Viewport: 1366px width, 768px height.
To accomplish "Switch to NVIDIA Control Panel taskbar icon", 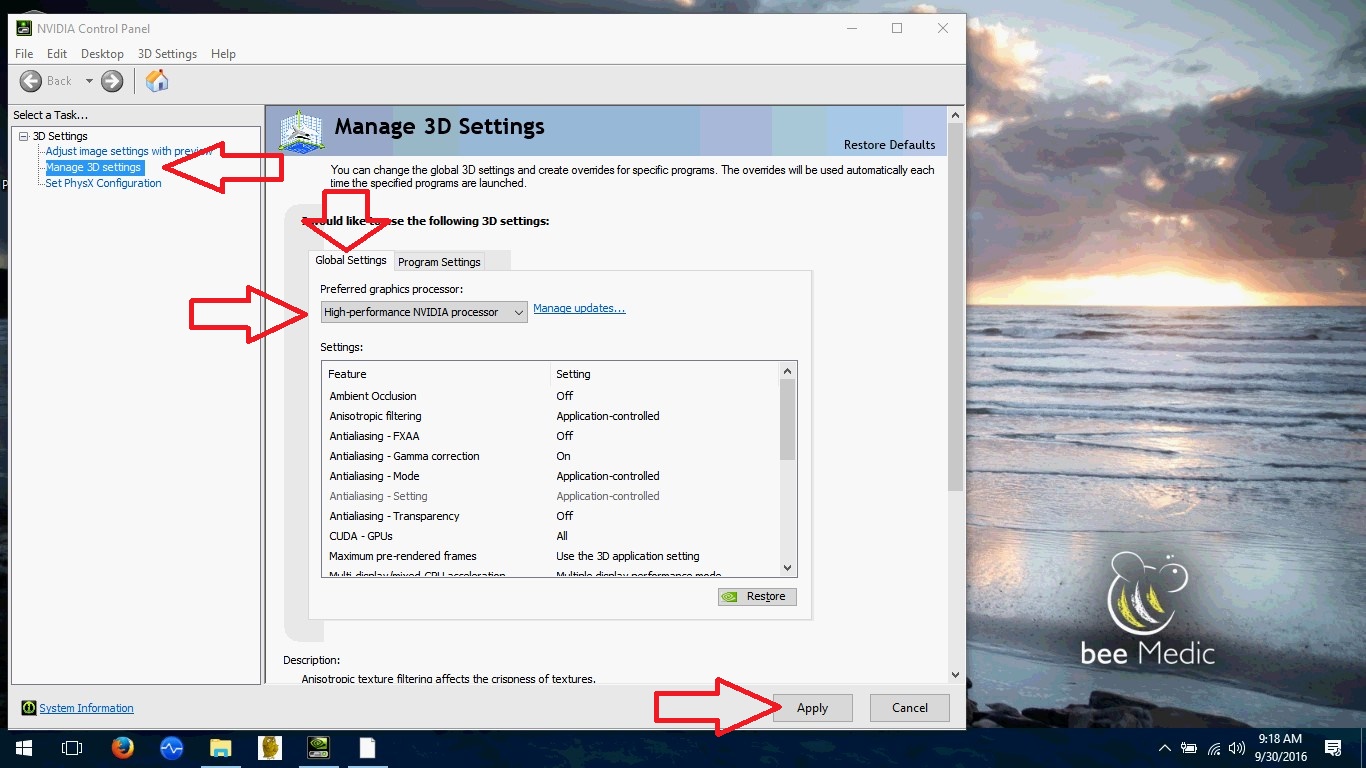I will tap(319, 747).
